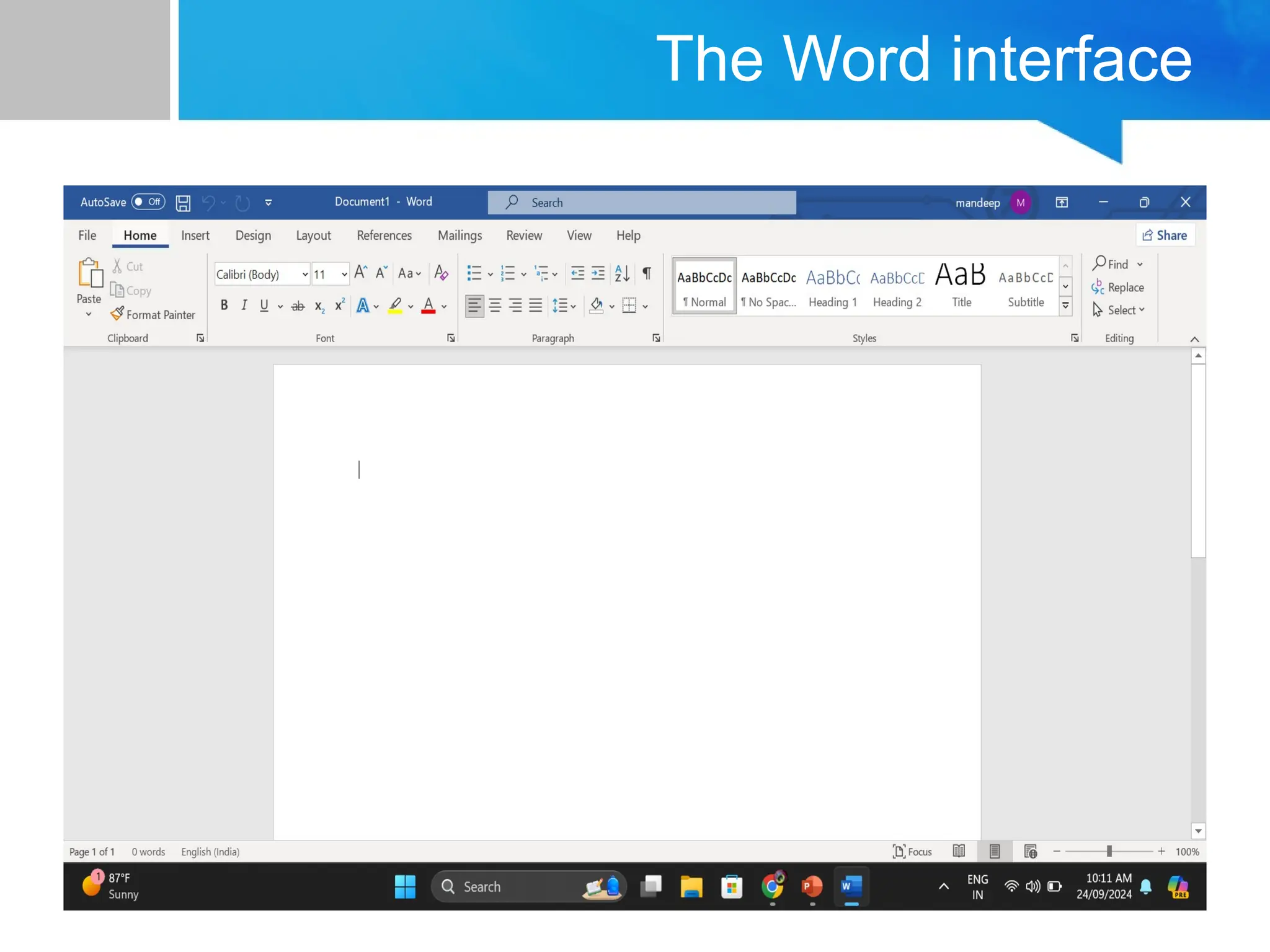Viewport: 1270px width, 952px height.
Task: Click the Subscript icon
Action: point(319,306)
